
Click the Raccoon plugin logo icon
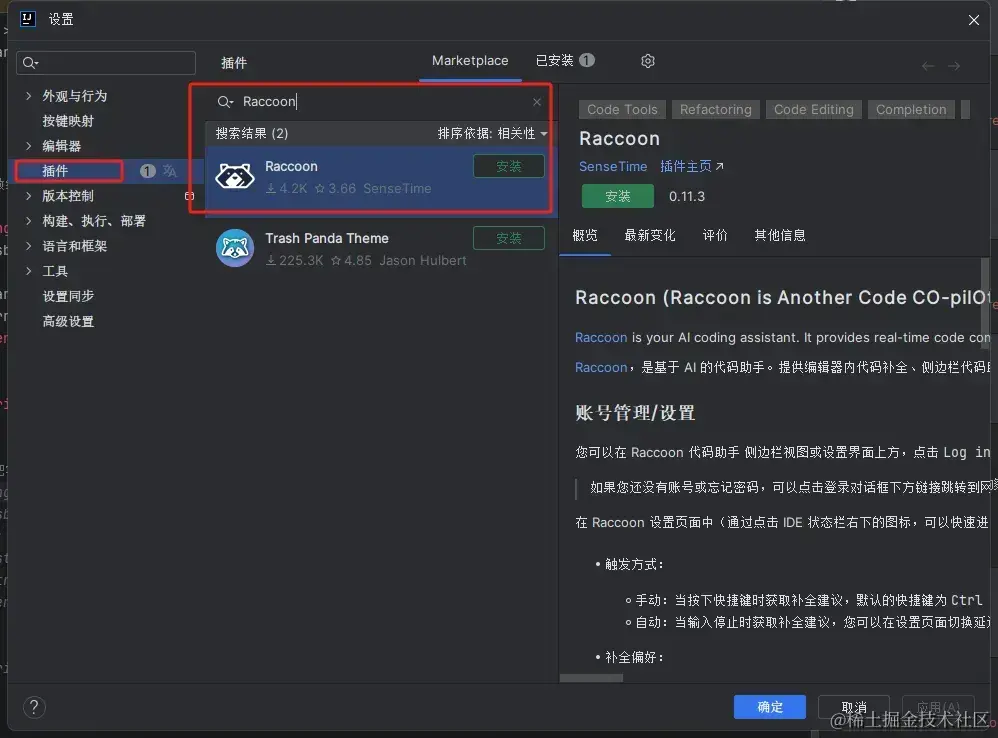click(x=235, y=176)
